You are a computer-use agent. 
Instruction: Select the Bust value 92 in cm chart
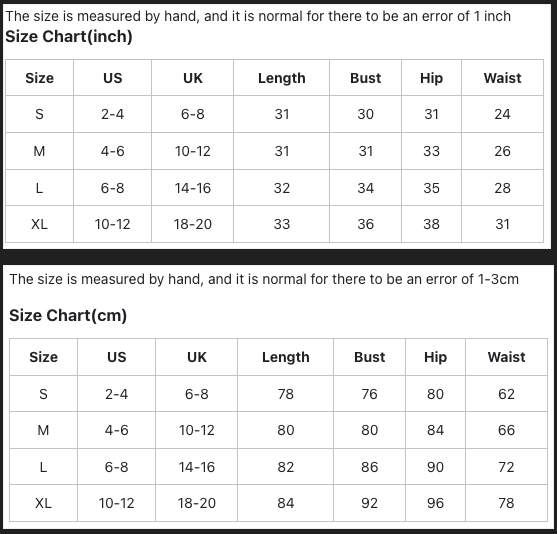369,503
